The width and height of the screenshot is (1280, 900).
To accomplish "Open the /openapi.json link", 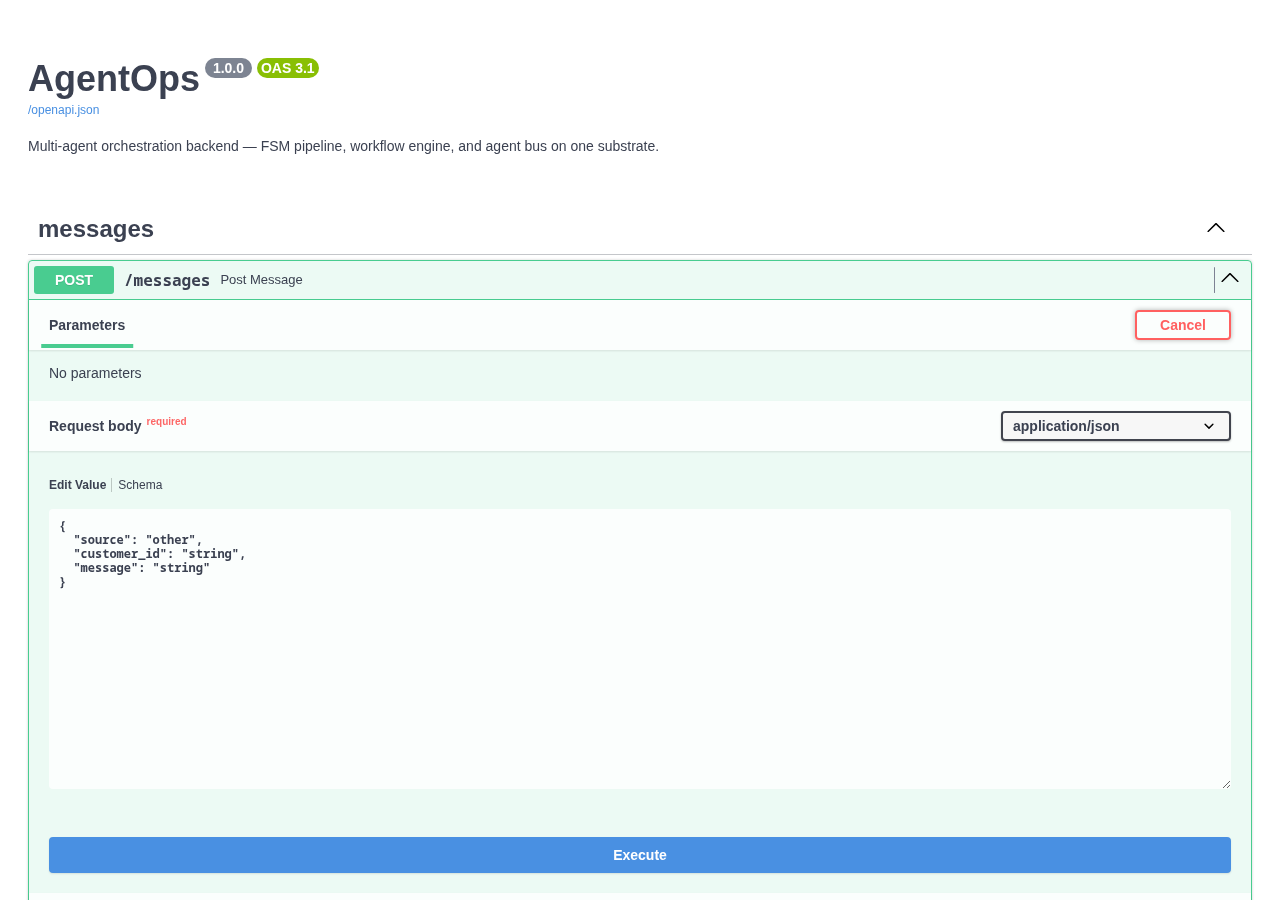I will 64,110.
